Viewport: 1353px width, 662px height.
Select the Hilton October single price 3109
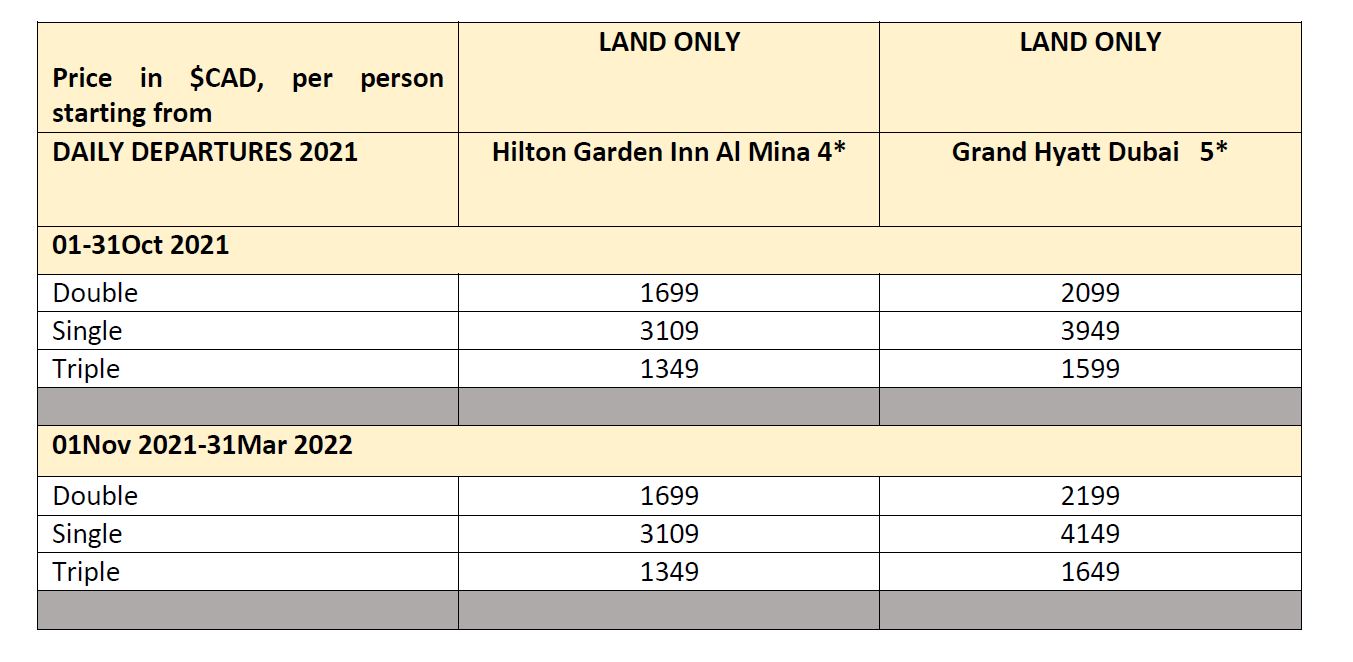[669, 331]
